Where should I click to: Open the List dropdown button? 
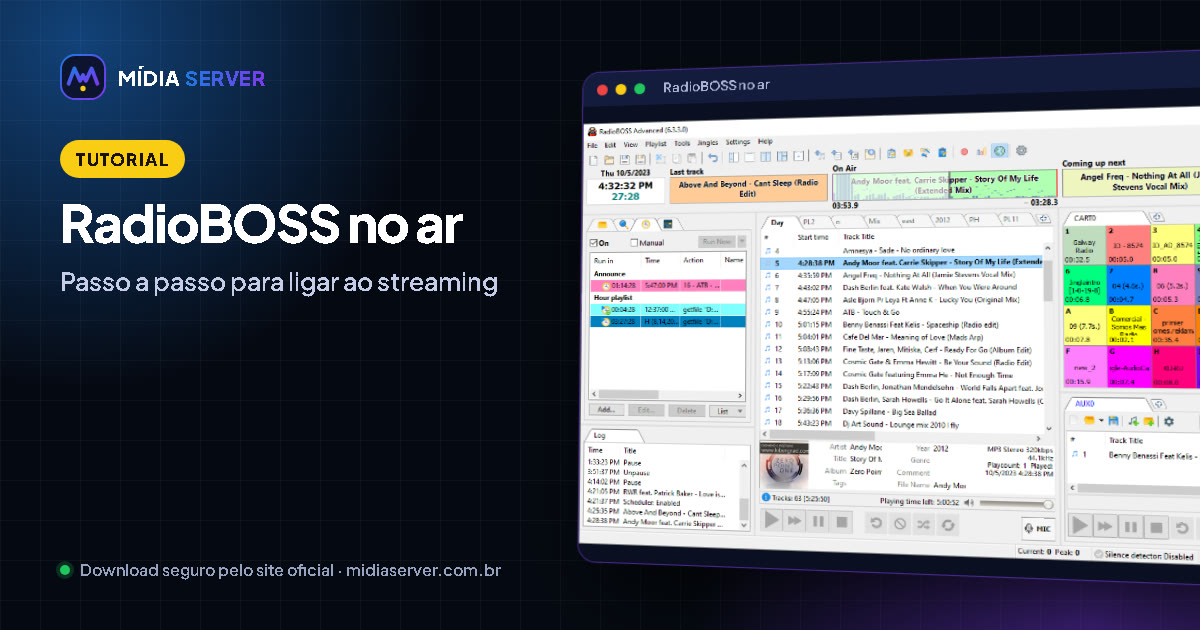pos(727,410)
